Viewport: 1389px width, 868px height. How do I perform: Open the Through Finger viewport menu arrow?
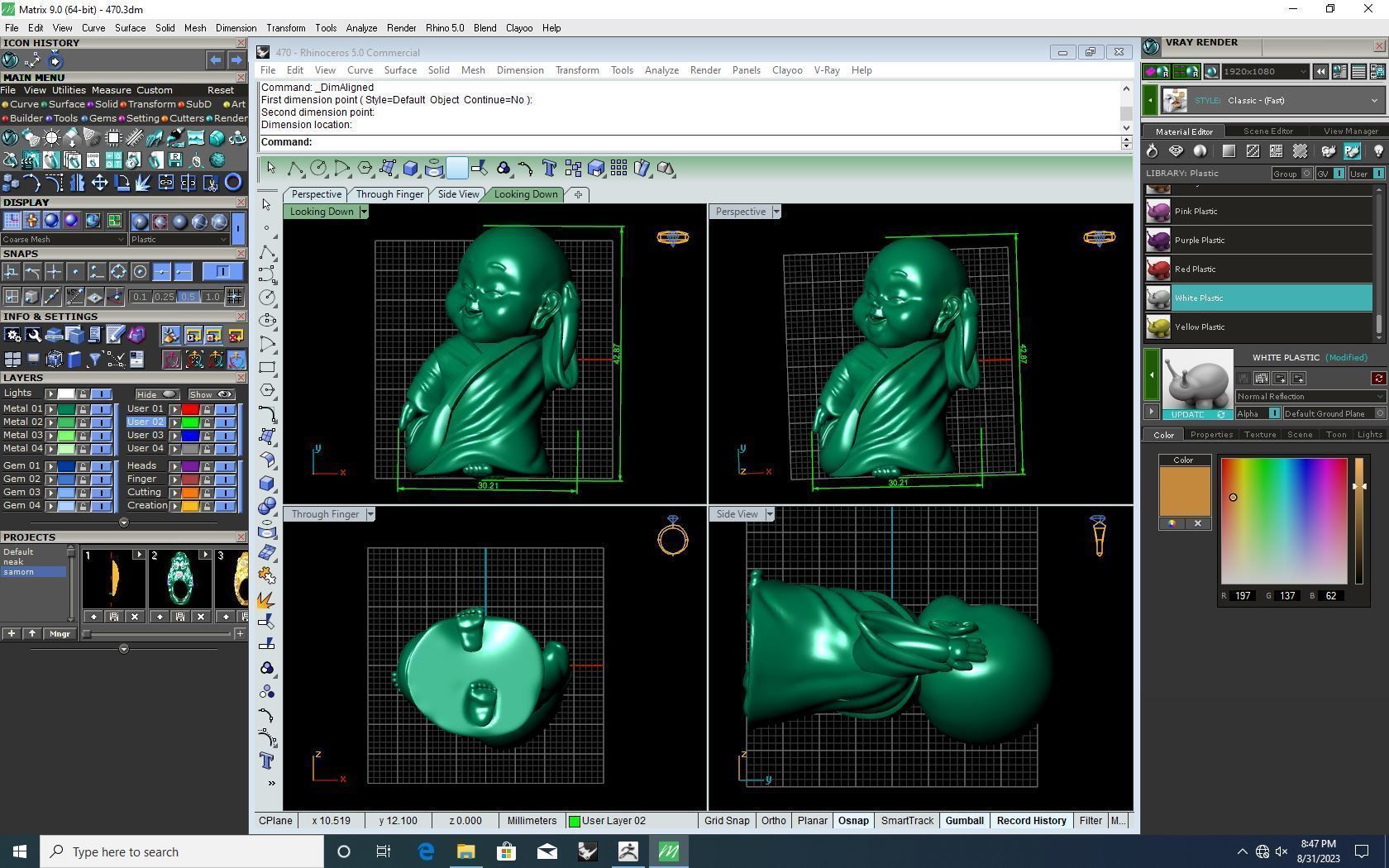(370, 514)
